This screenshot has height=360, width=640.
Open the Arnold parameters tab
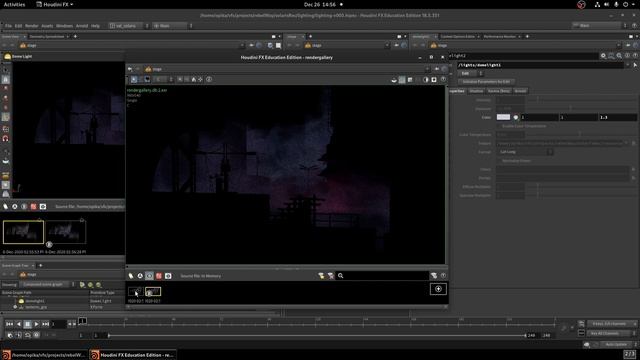pyautogui.click(x=520, y=91)
